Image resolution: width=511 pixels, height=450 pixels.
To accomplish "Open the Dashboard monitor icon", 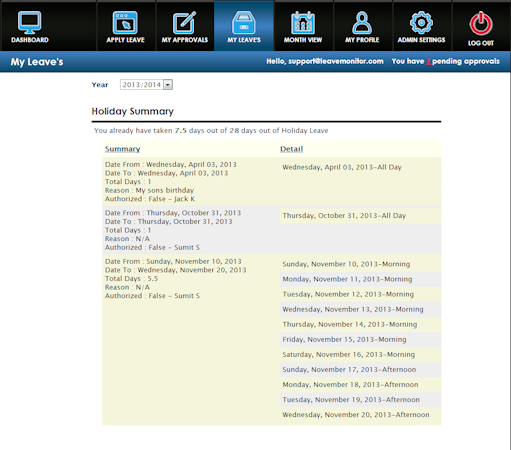I will coord(30,22).
